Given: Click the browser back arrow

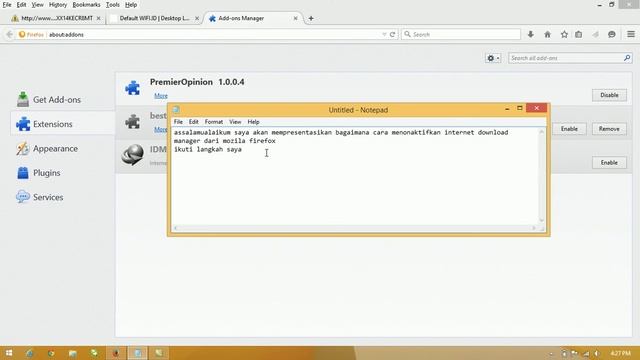Looking at the screenshot, I should click(9, 35).
